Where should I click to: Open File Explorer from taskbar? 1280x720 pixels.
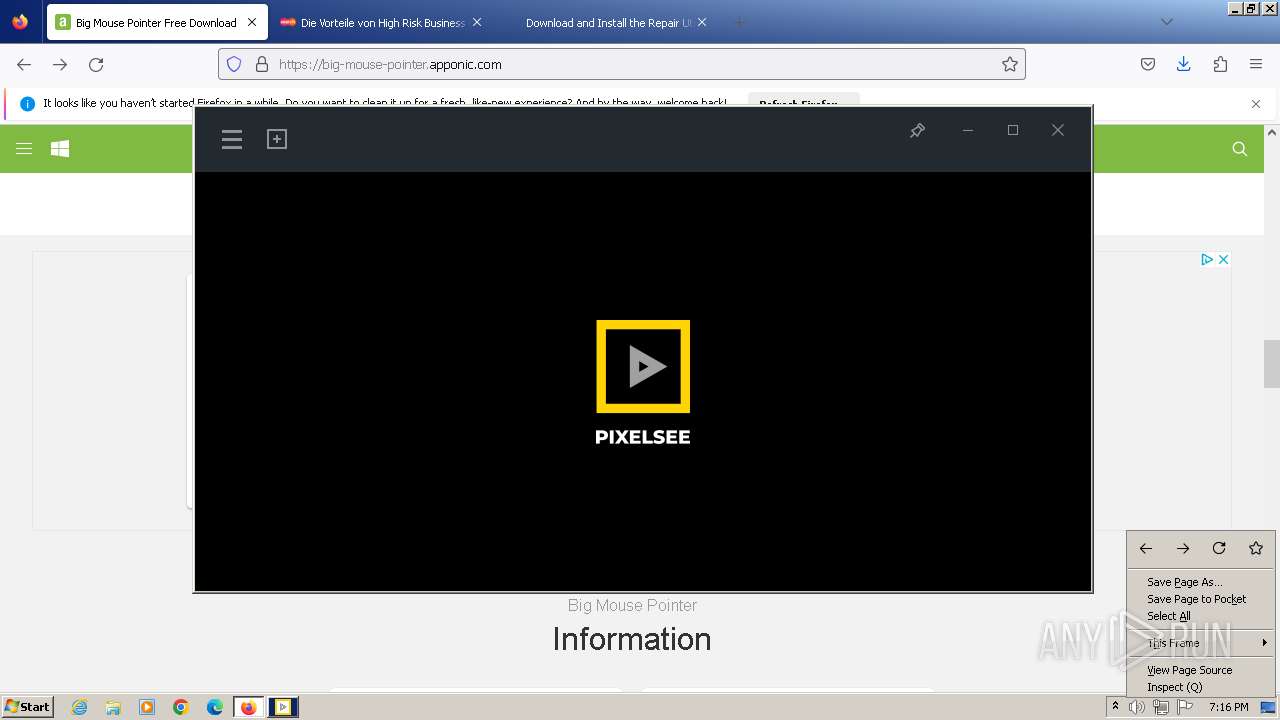tap(113, 707)
